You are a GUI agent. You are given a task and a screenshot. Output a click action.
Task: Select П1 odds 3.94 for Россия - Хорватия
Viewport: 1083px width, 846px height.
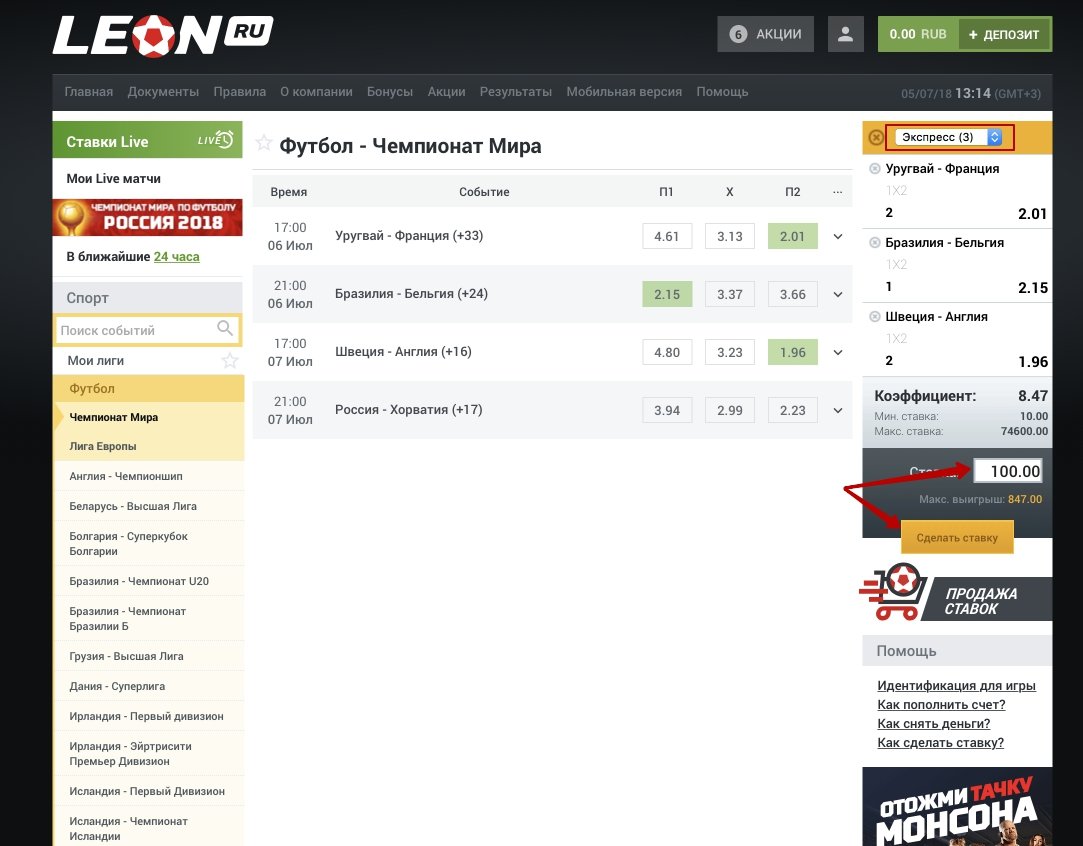[667, 410]
